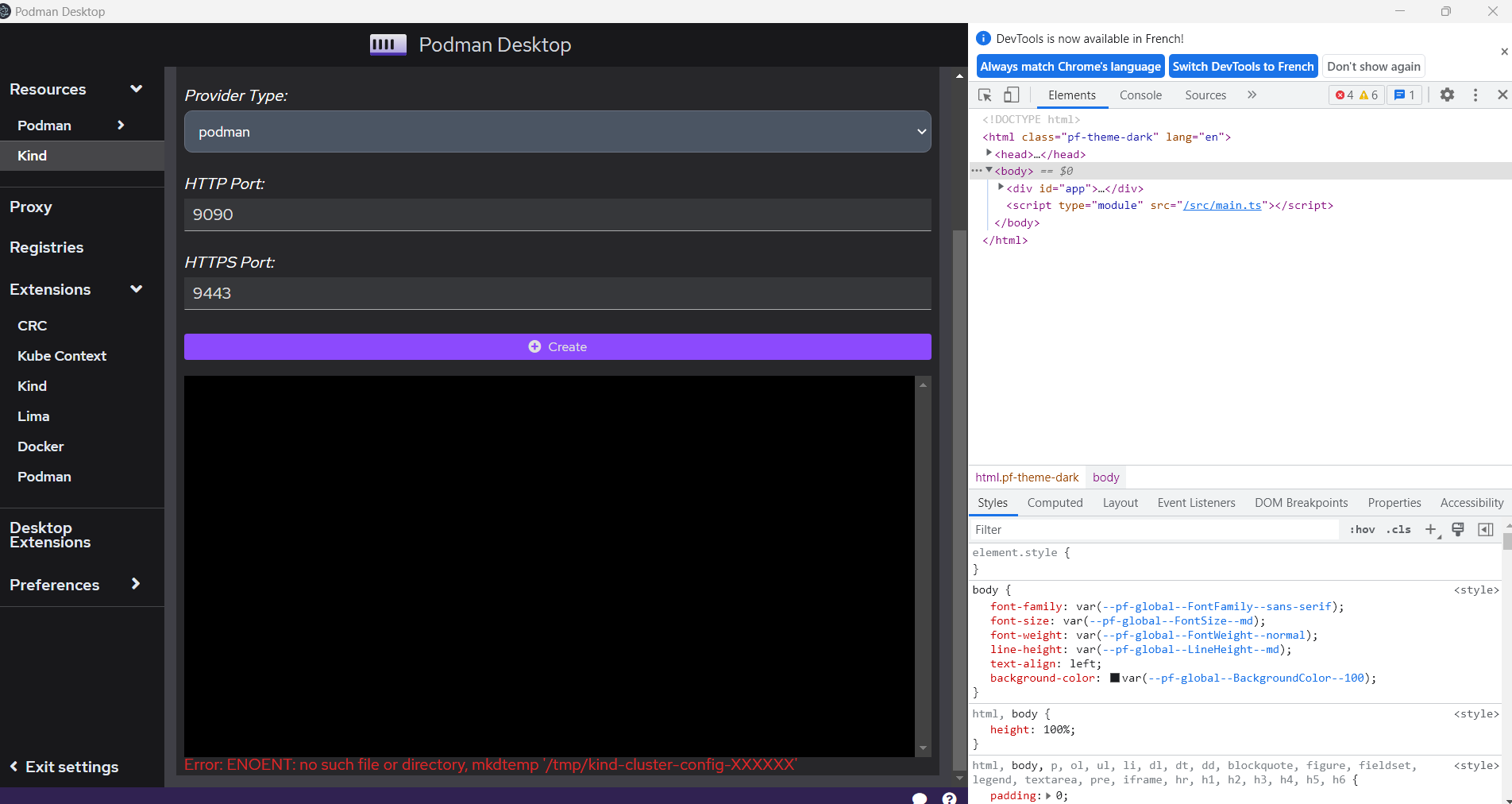This screenshot has height=804, width=1512.
Task: Select Kind under Resources
Action: coord(82,156)
